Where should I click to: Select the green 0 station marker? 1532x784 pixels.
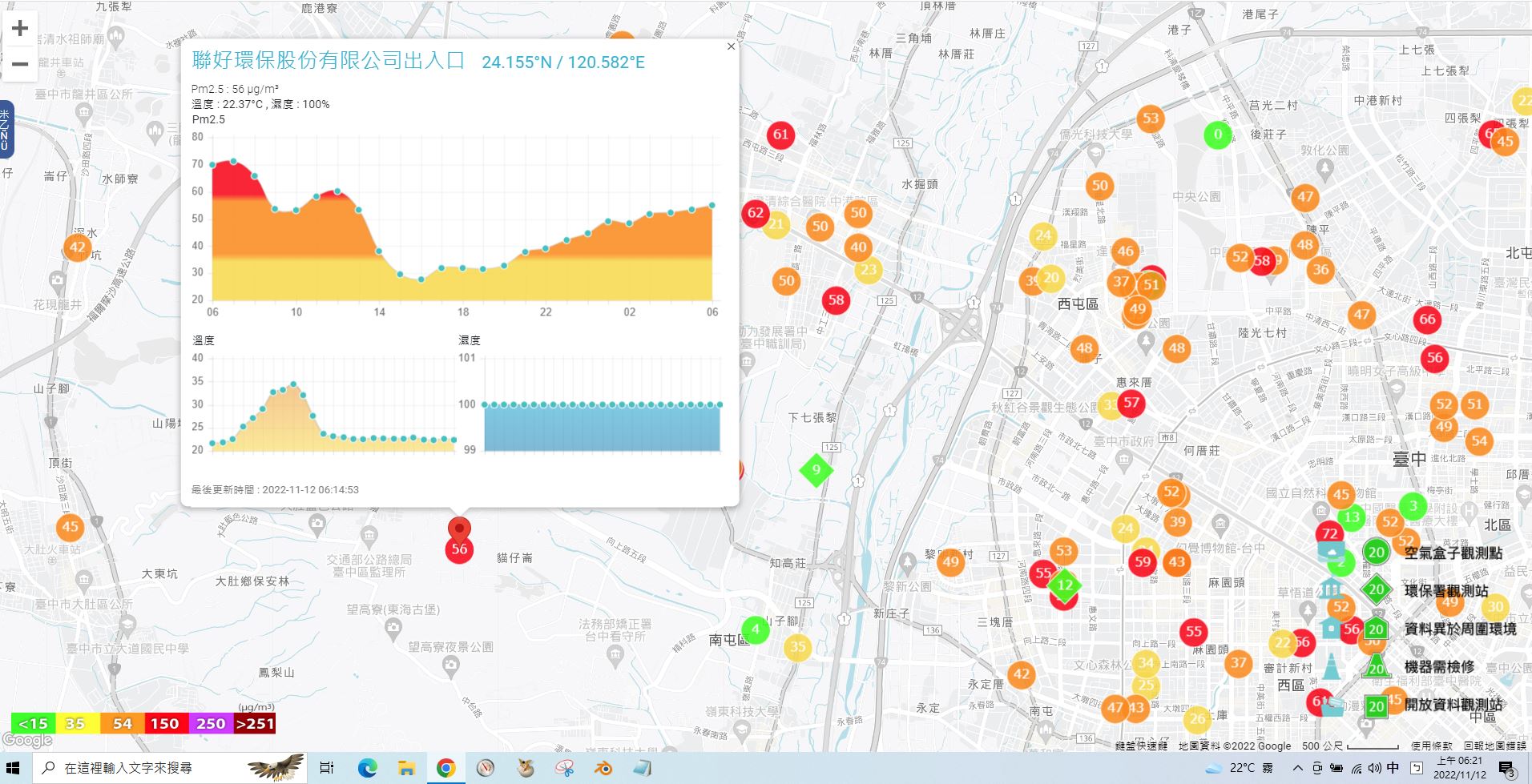click(x=1218, y=135)
